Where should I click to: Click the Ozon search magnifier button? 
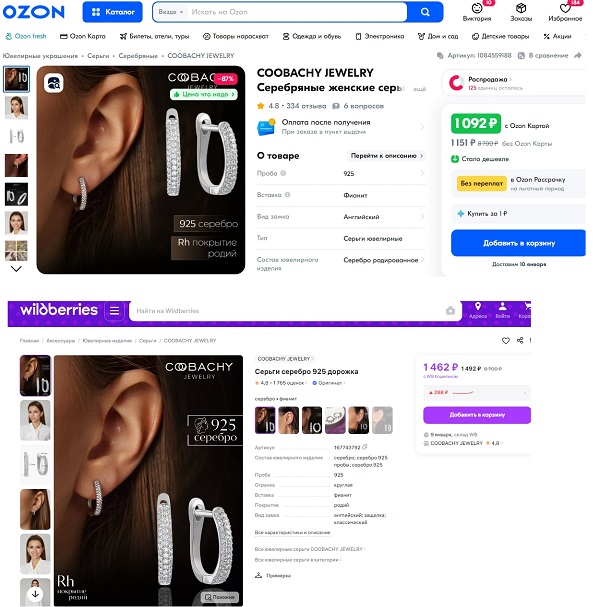425,12
